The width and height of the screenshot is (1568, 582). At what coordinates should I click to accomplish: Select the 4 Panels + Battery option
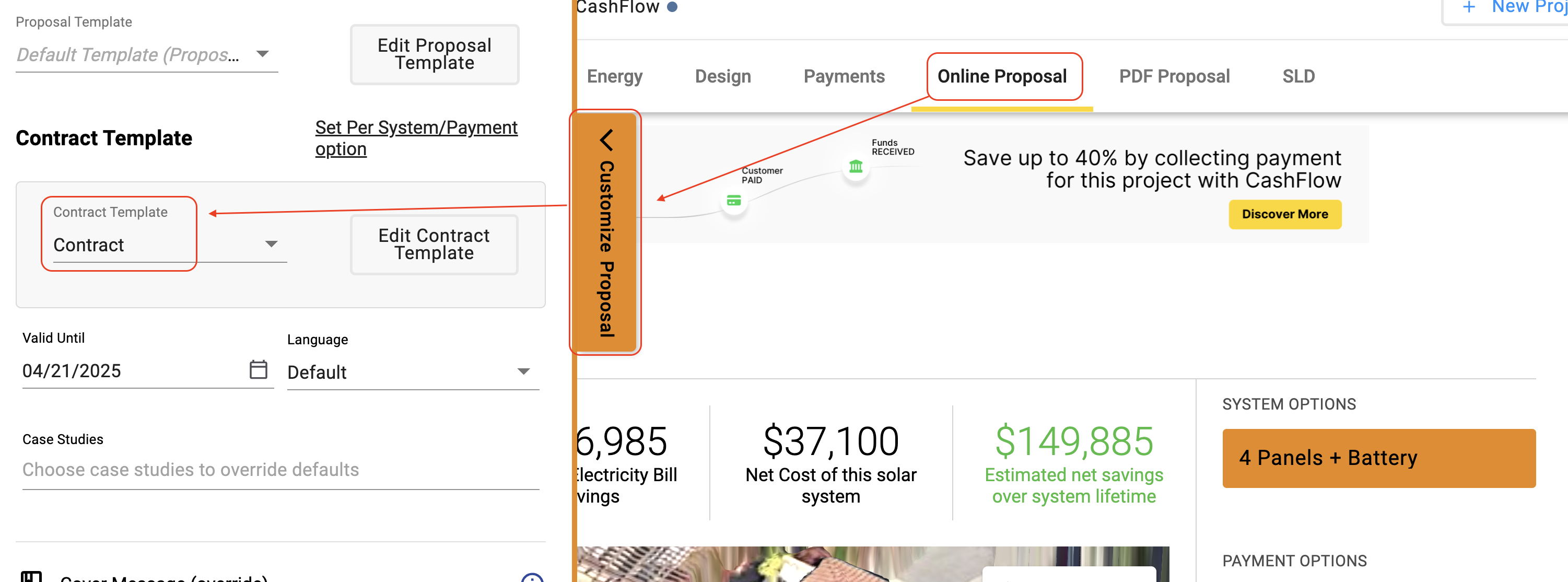(1378, 458)
